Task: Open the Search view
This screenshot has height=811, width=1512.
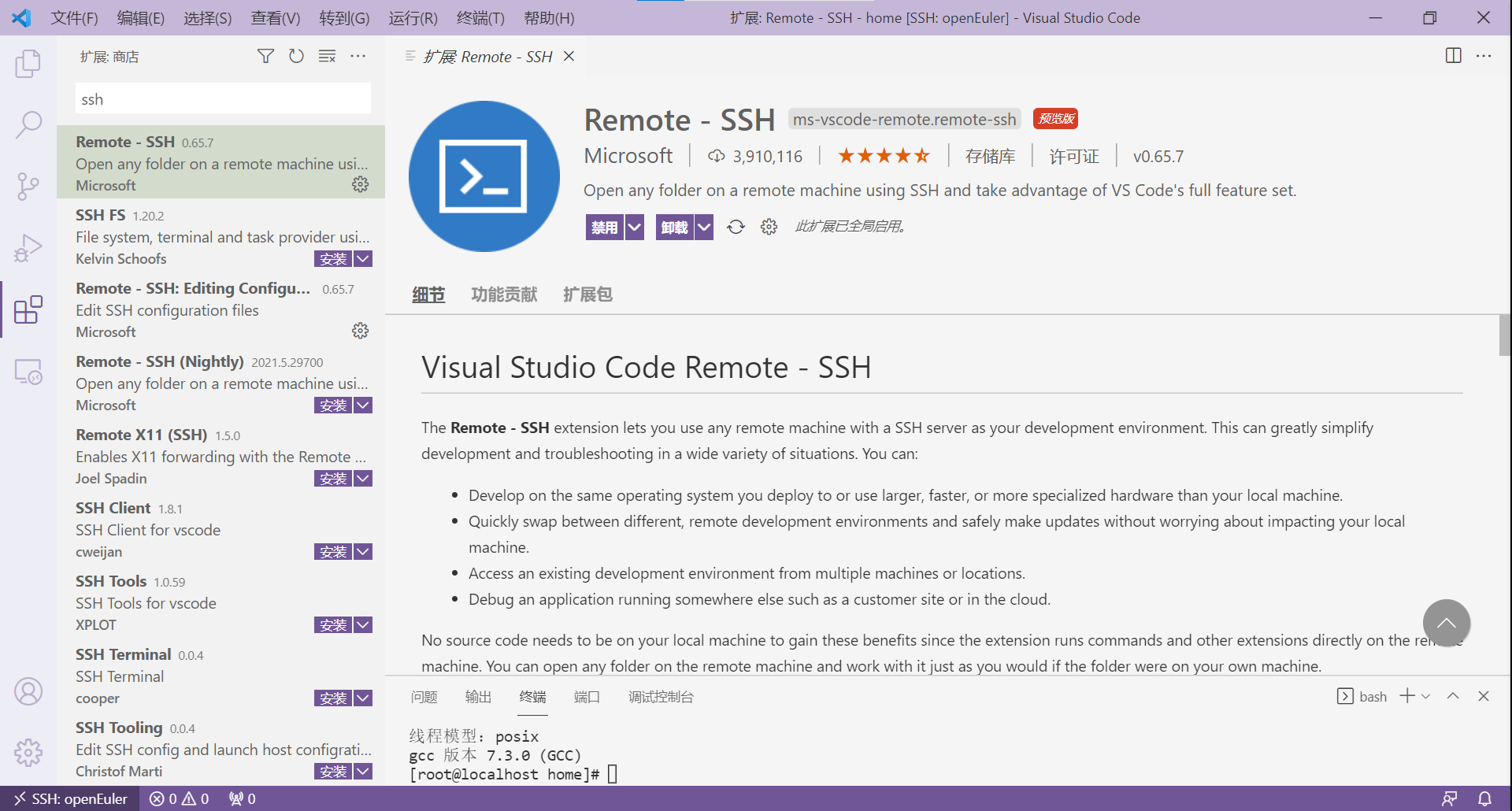Action: [x=28, y=124]
